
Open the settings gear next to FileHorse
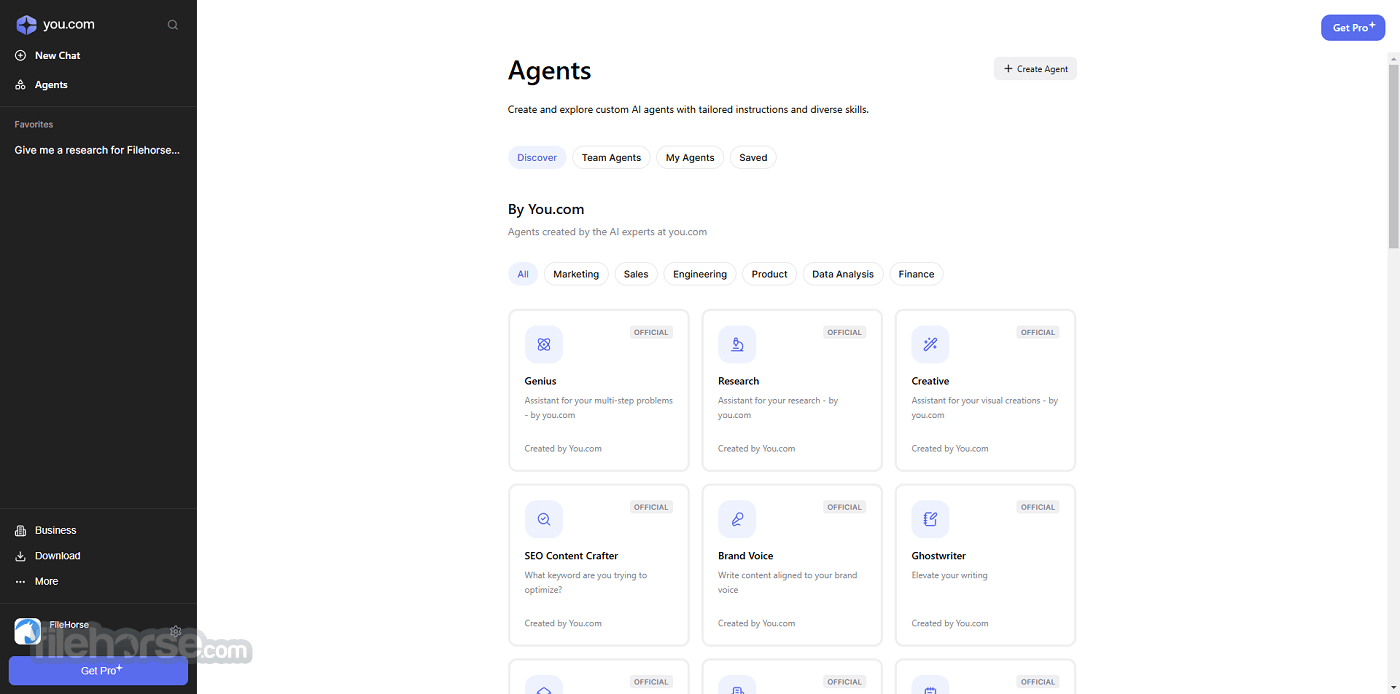coord(176,631)
